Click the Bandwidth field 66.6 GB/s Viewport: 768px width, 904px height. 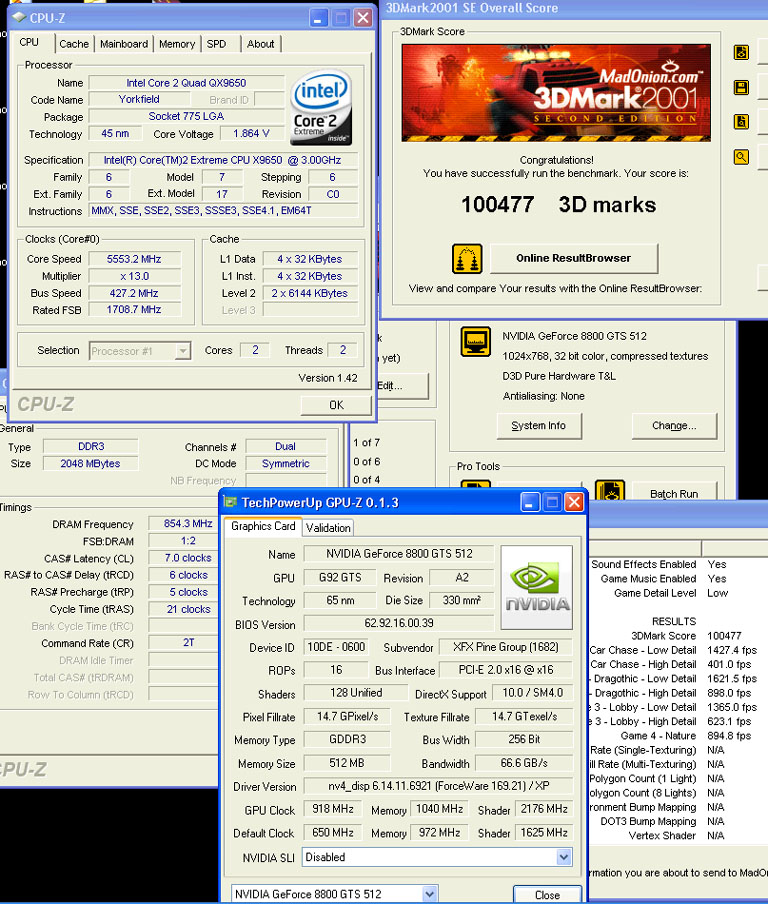pyautogui.click(x=524, y=763)
